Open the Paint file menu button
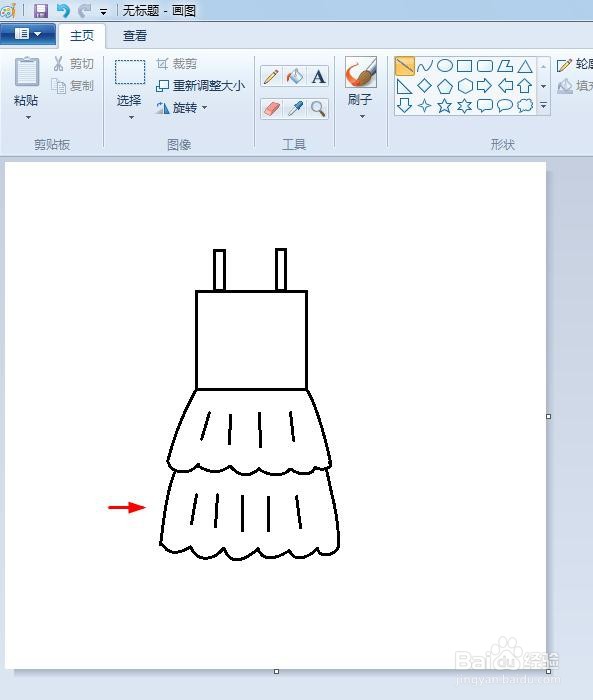The image size is (593, 700). pyautogui.click(x=28, y=34)
